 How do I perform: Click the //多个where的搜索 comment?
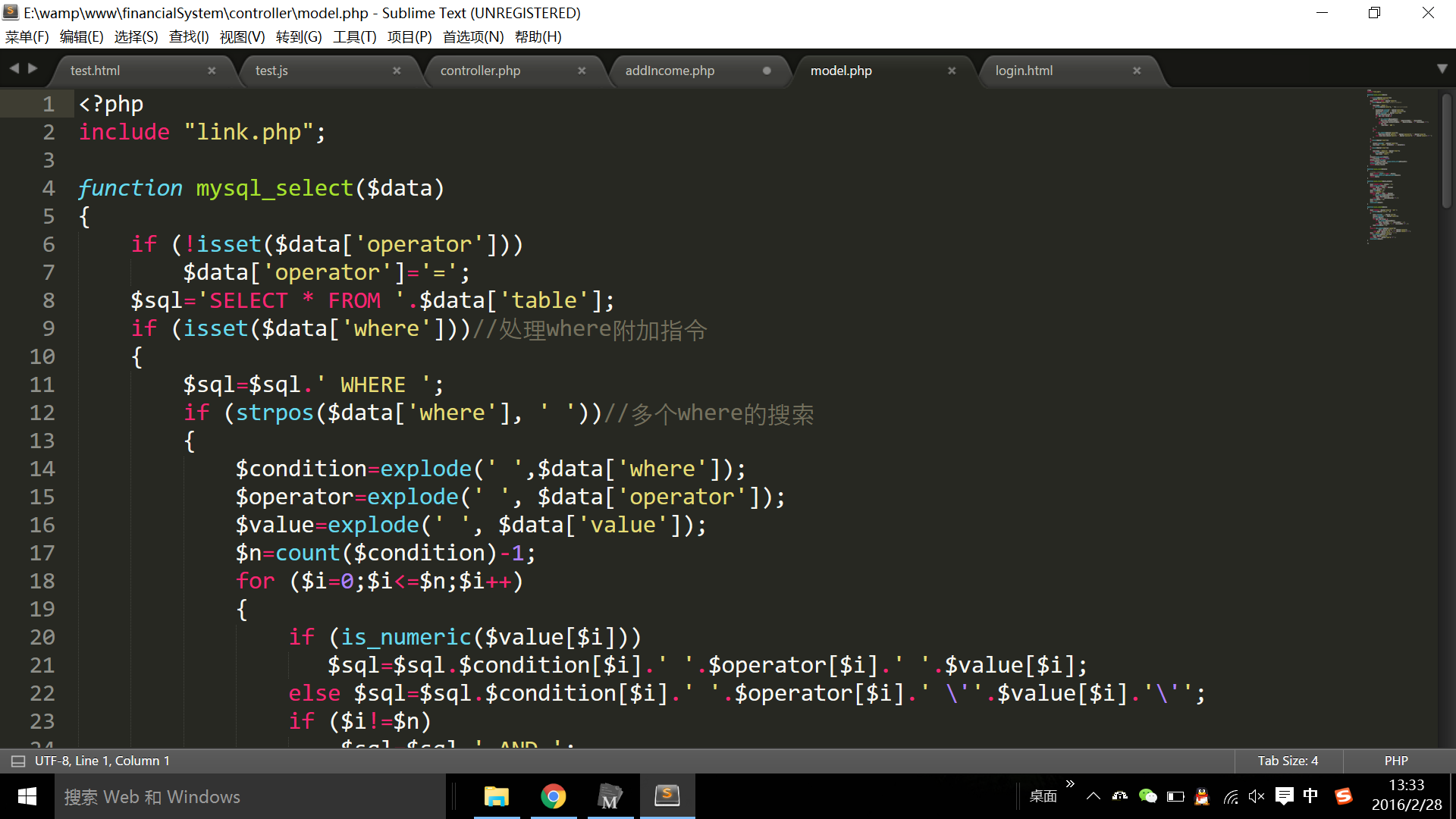coord(709,413)
